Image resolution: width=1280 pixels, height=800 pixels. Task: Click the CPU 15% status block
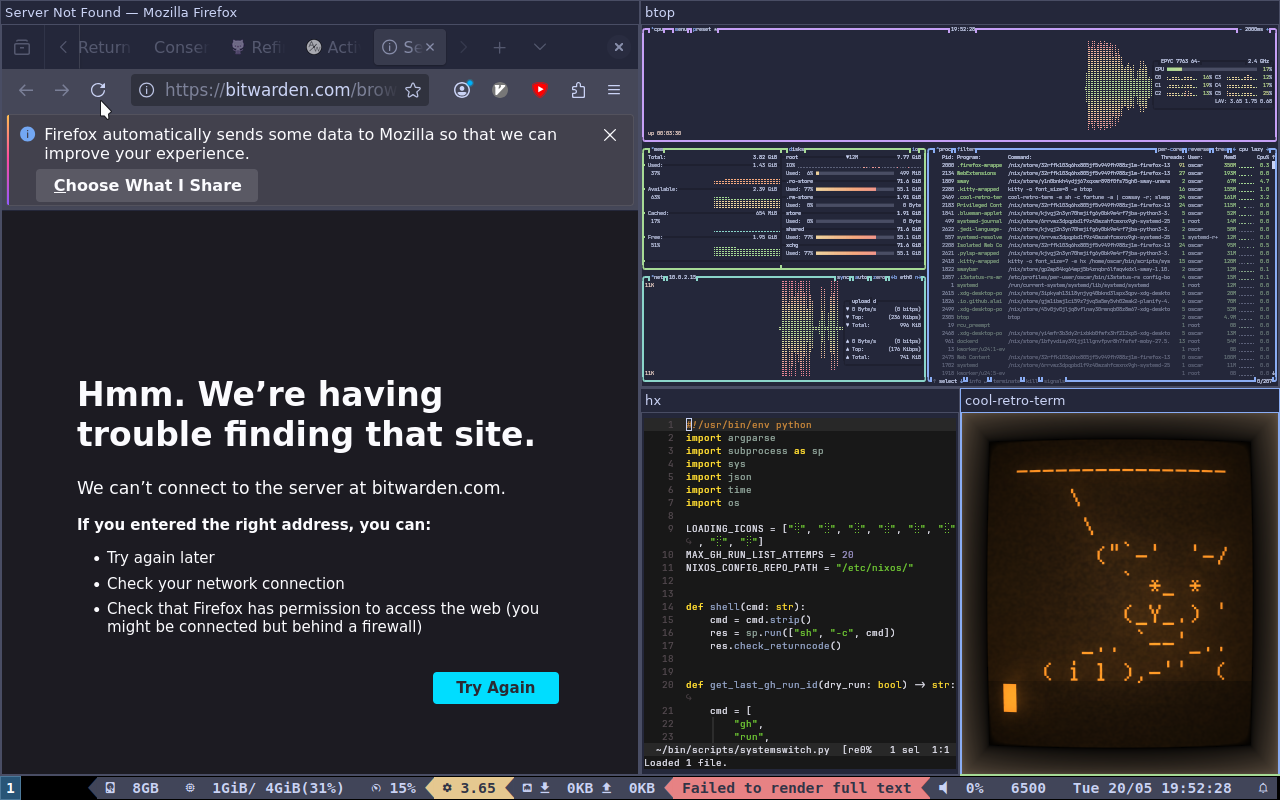pos(394,788)
